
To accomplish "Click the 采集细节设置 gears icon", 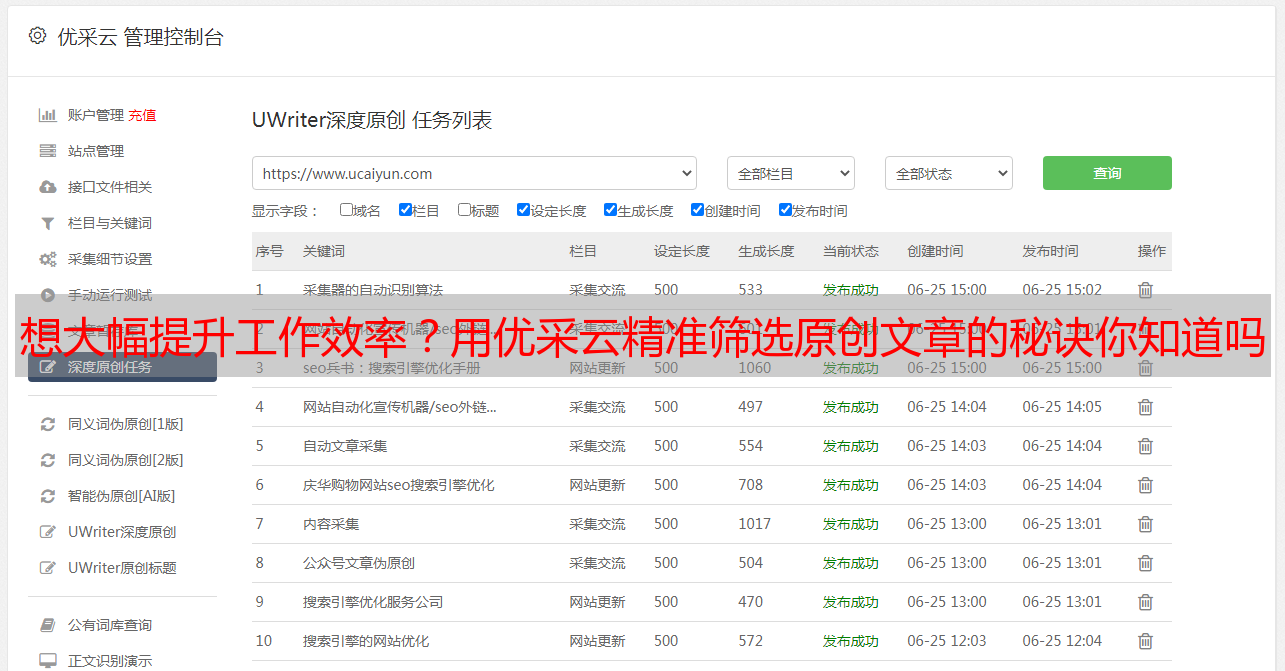I will (47, 259).
